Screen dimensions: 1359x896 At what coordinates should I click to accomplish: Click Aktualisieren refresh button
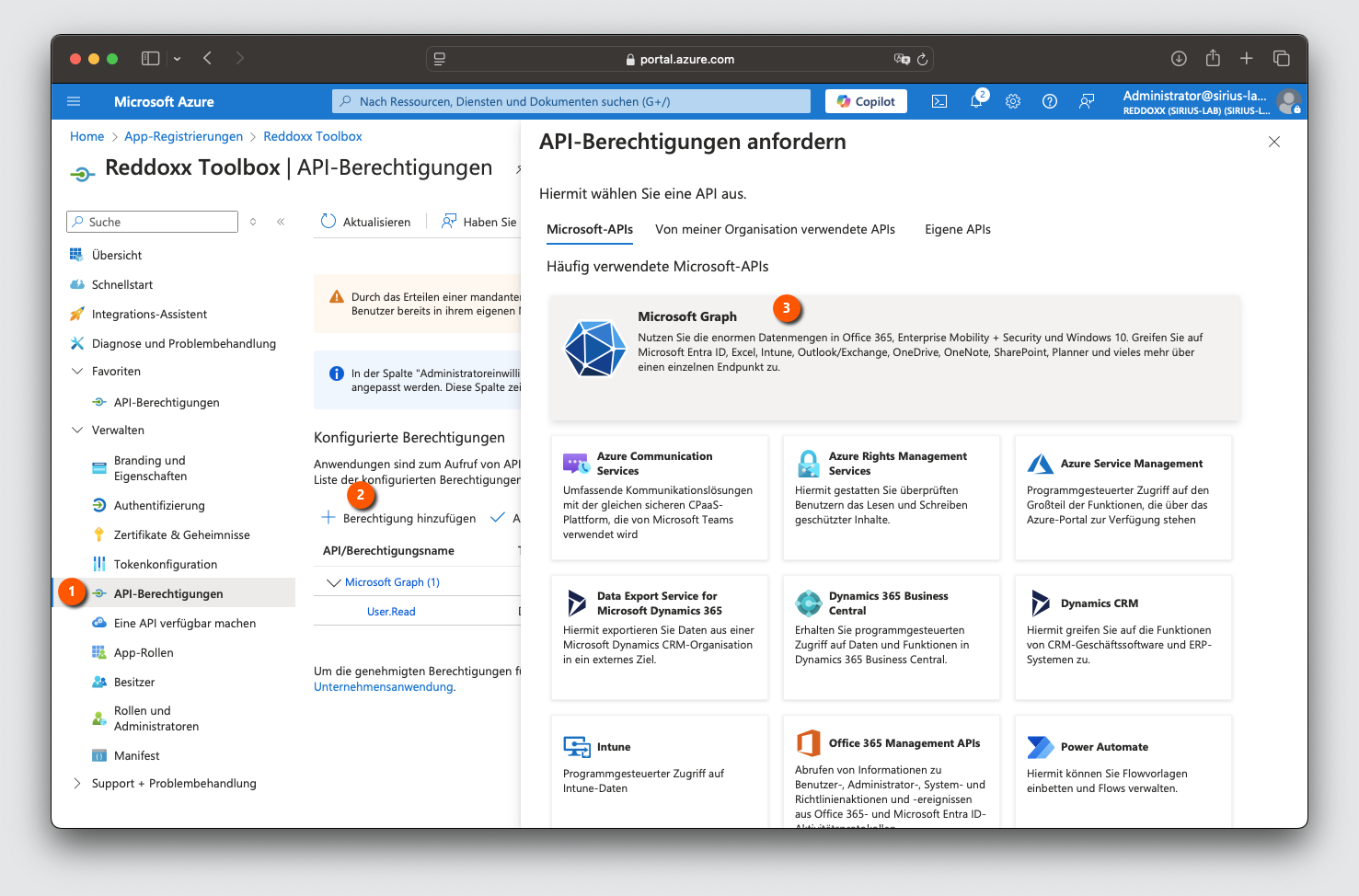coord(365,222)
